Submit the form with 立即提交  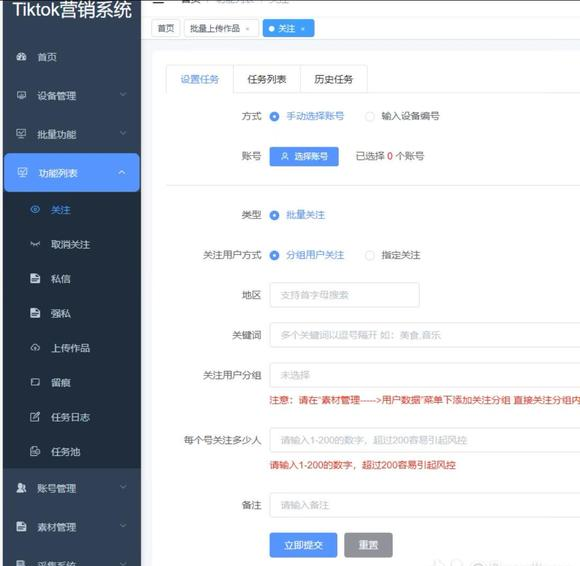[303, 545]
